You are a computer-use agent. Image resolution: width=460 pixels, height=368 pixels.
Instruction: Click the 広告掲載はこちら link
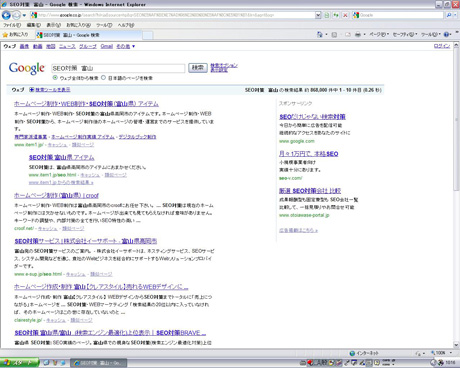298,230
